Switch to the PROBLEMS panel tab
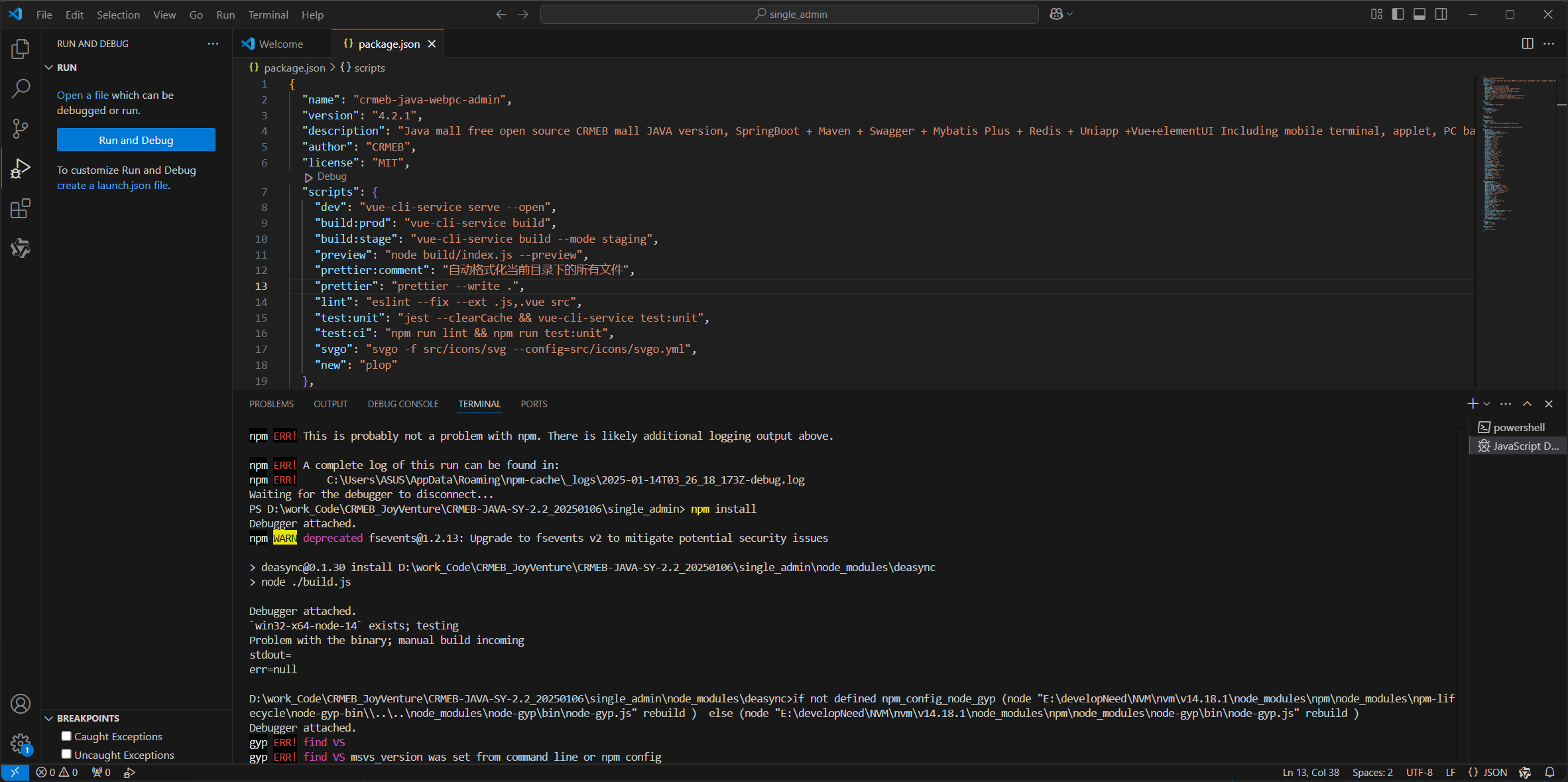This screenshot has width=1568, height=782. click(x=271, y=404)
